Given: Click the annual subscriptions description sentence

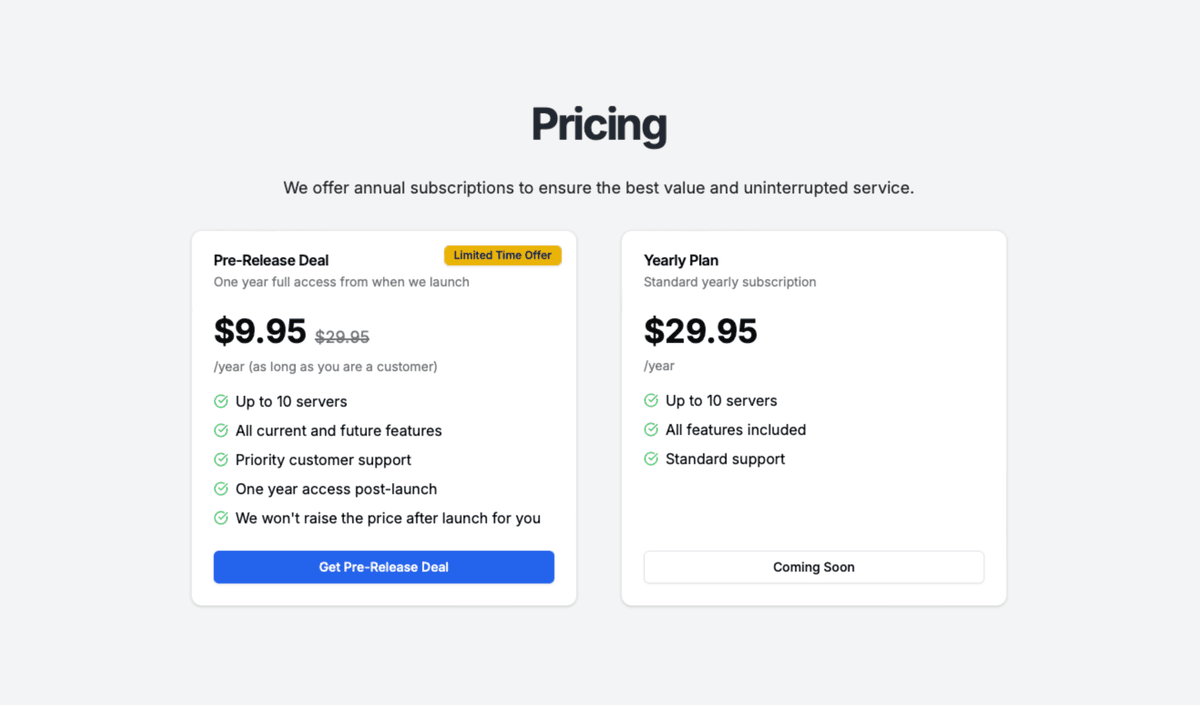Looking at the screenshot, I should [599, 187].
